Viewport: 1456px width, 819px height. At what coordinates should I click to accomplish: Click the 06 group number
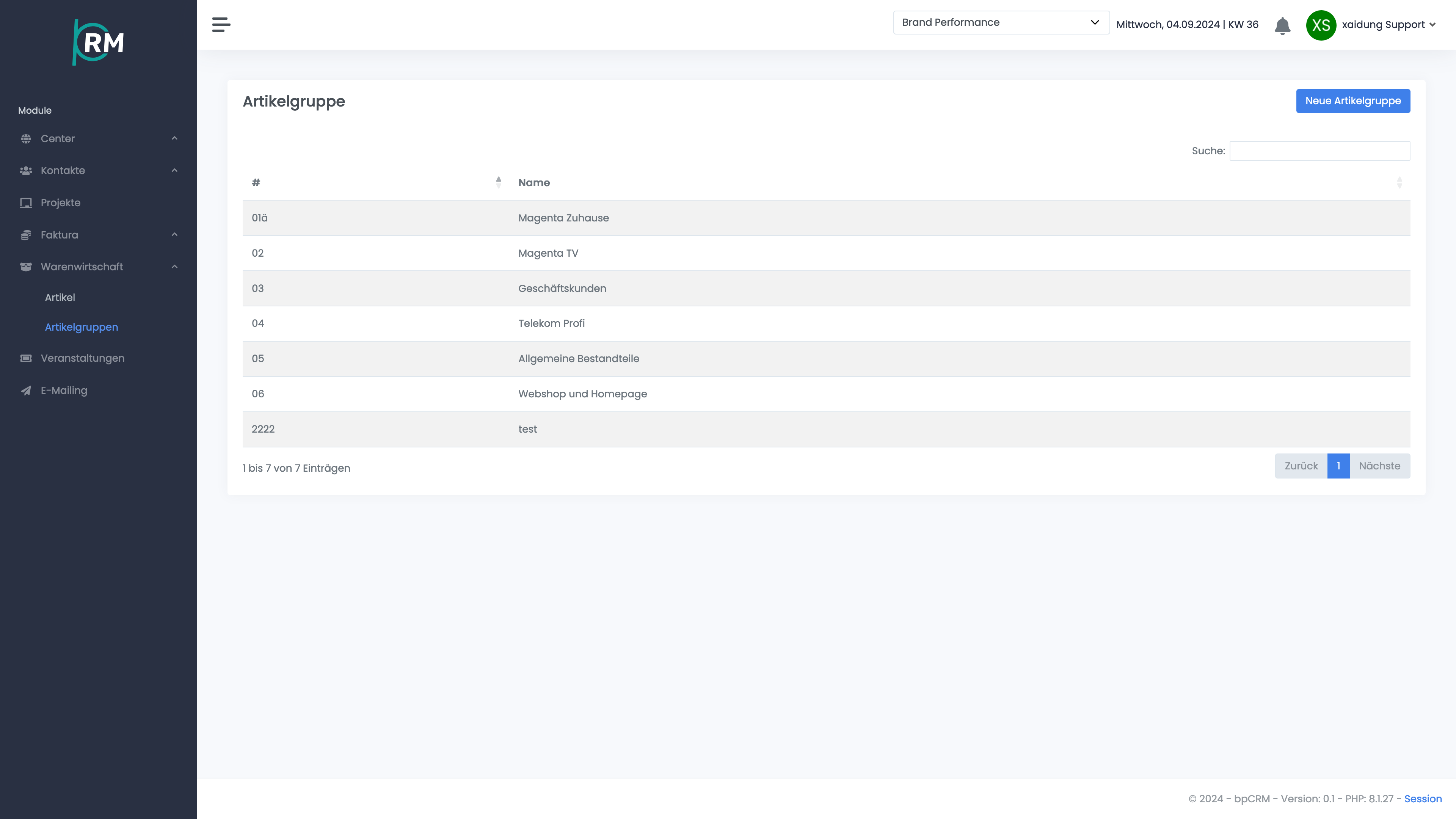258,394
